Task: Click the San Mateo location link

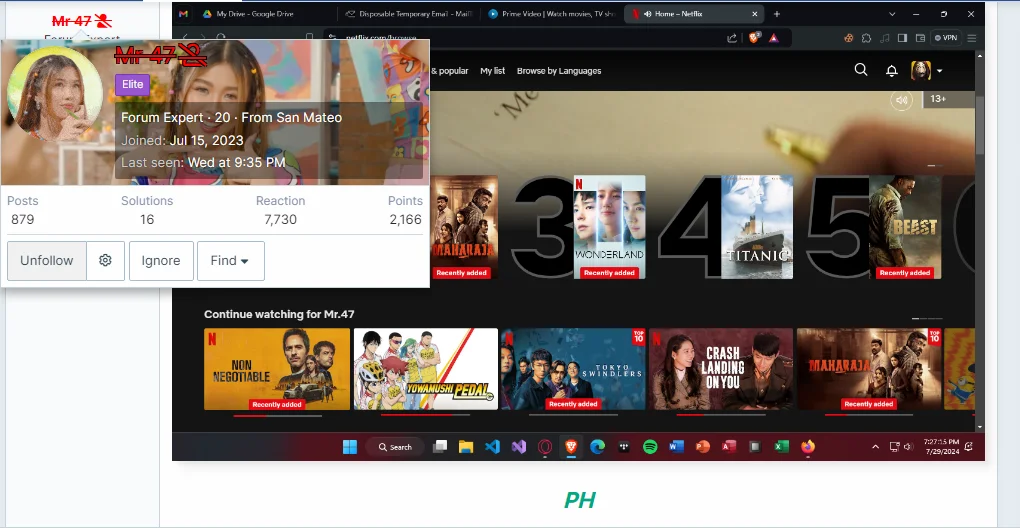Action: pos(308,118)
